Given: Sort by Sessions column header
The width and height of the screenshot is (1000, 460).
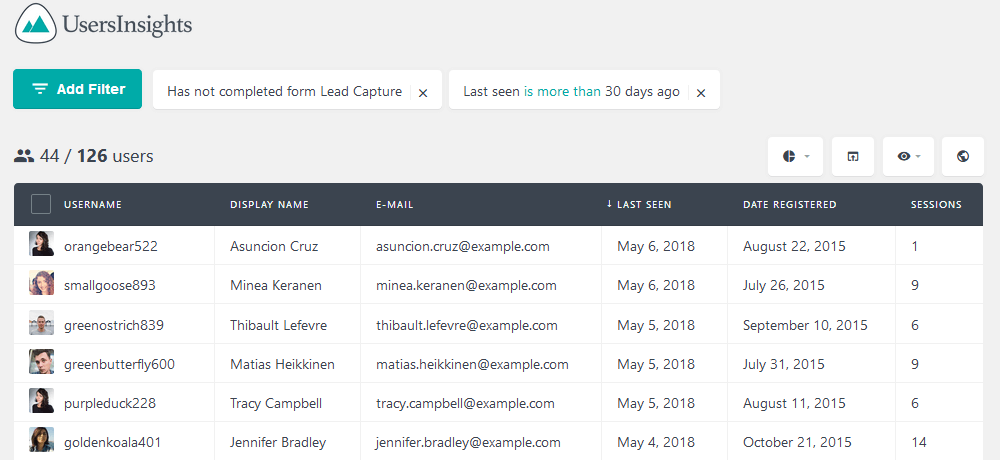Looking at the screenshot, I should (x=936, y=205).
